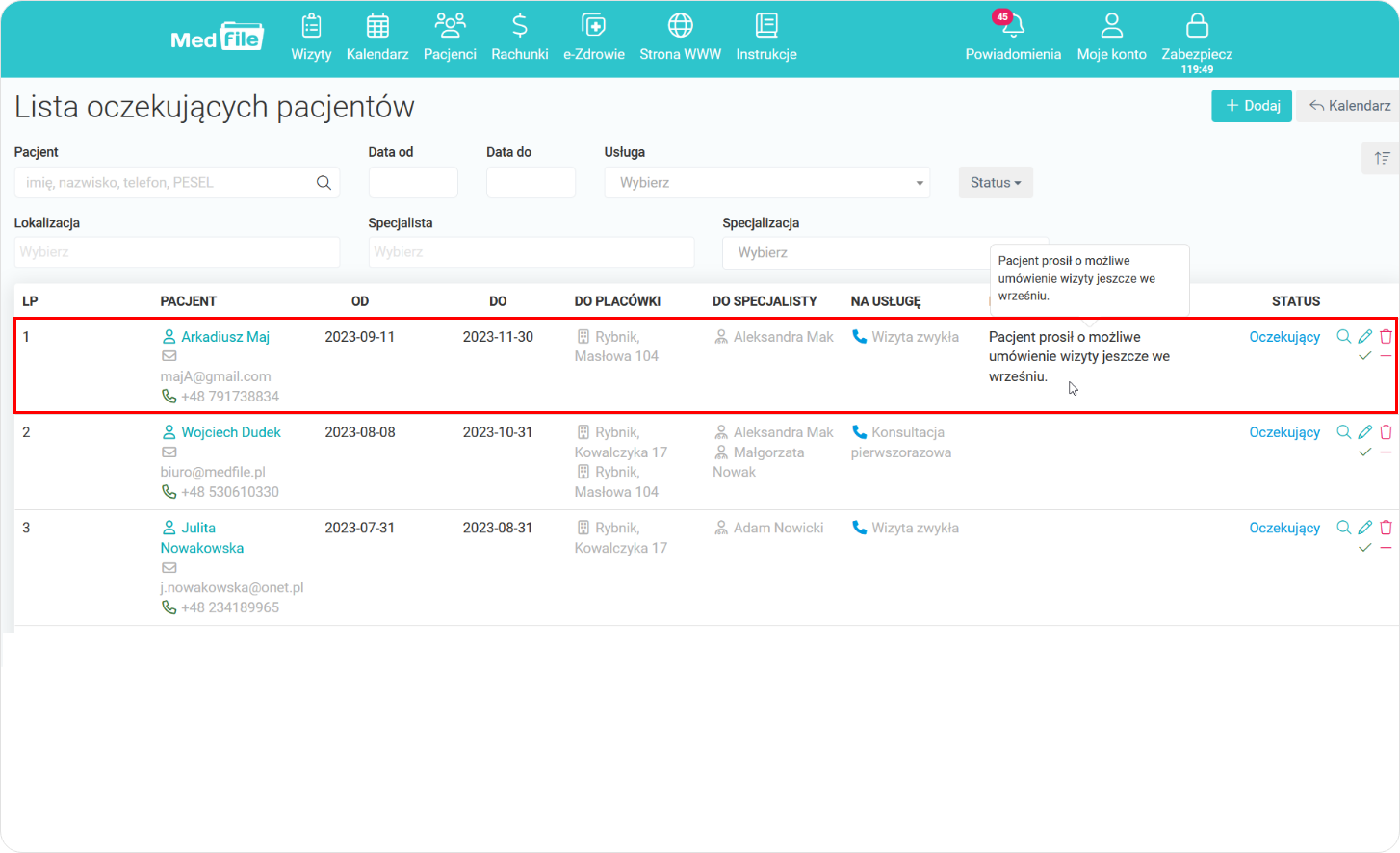Viewport: 1400px width, 853px height.
Task: Click the Med File logo
Action: pyautogui.click(x=217, y=38)
